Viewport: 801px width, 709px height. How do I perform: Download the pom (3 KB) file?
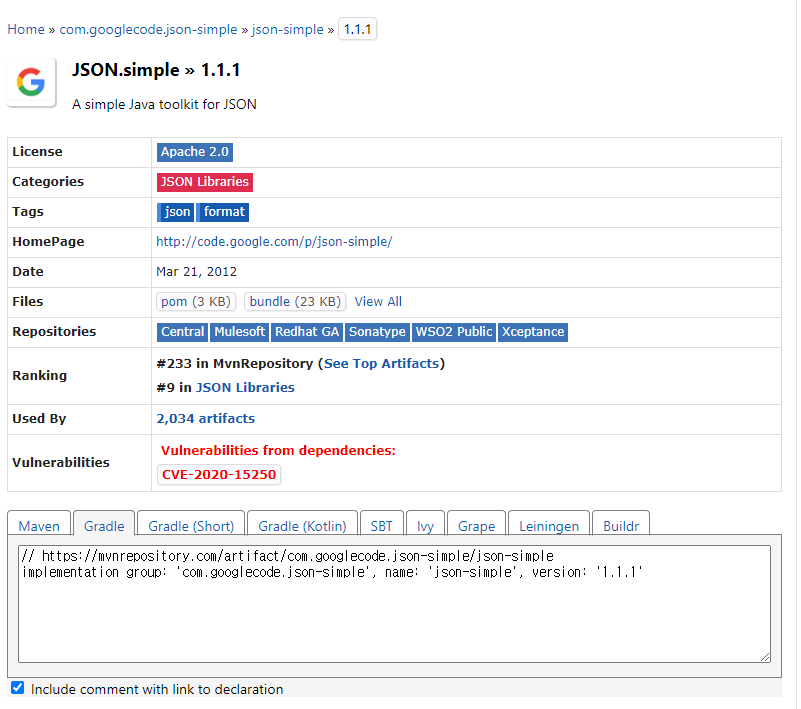click(196, 302)
